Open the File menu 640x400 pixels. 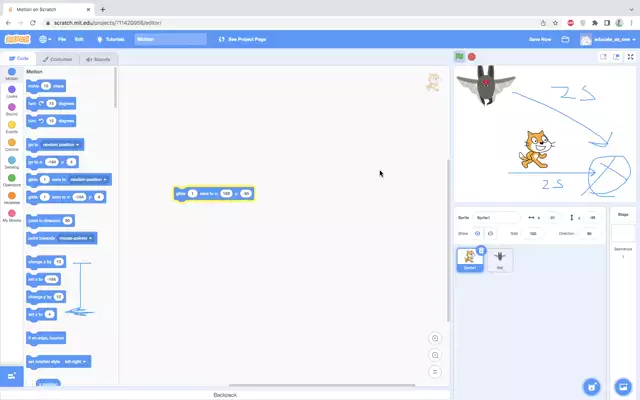[x=62, y=39]
